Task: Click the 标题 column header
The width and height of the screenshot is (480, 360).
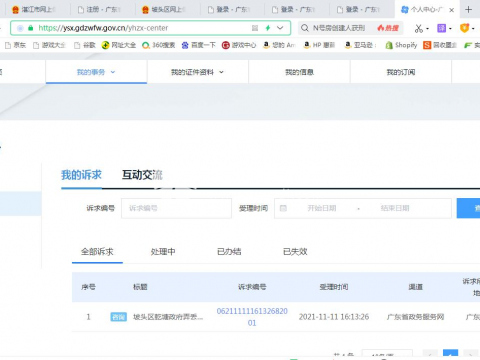Action: click(x=140, y=287)
